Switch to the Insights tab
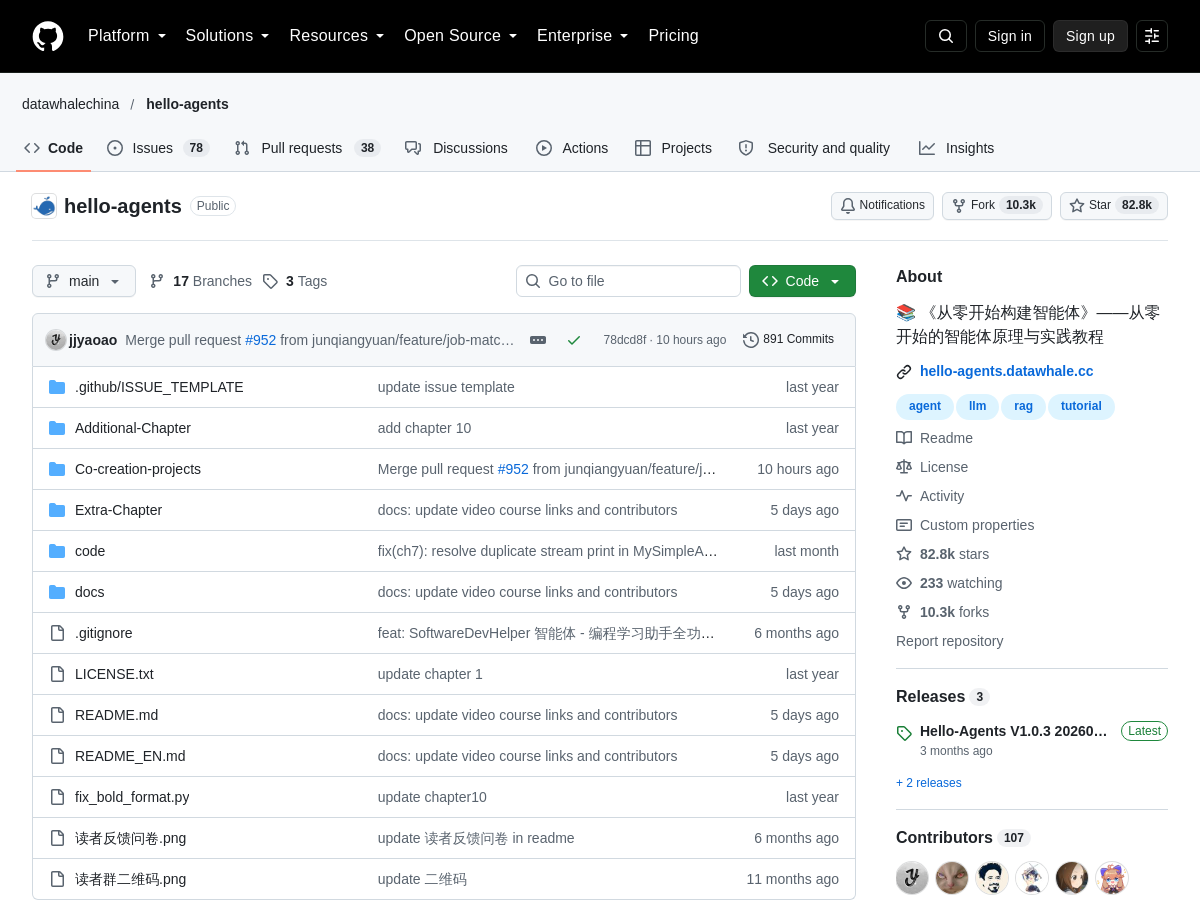Screen dimensions: 1200x900 956,148
